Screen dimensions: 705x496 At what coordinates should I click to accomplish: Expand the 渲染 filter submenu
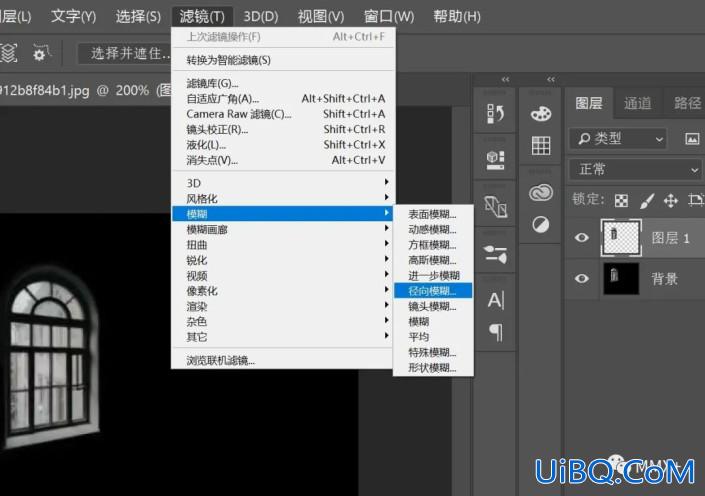pyautogui.click(x=282, y=306)
